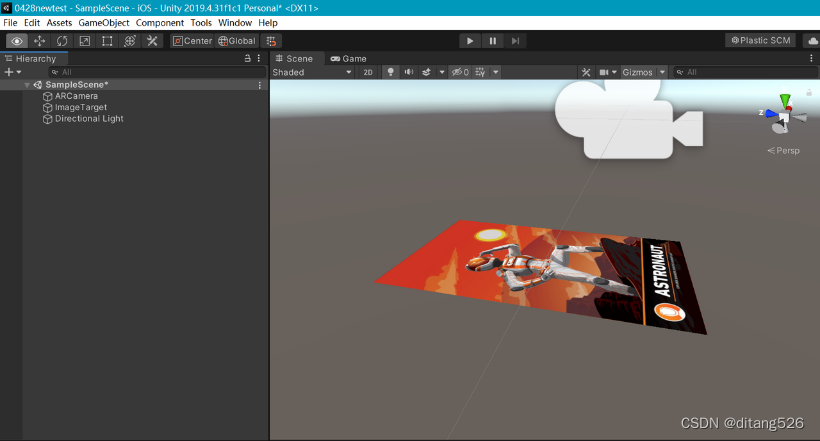Screen dimensions: 820x441
Task: Open Hierarchy panel options menu
Action: tap(259, 59)
